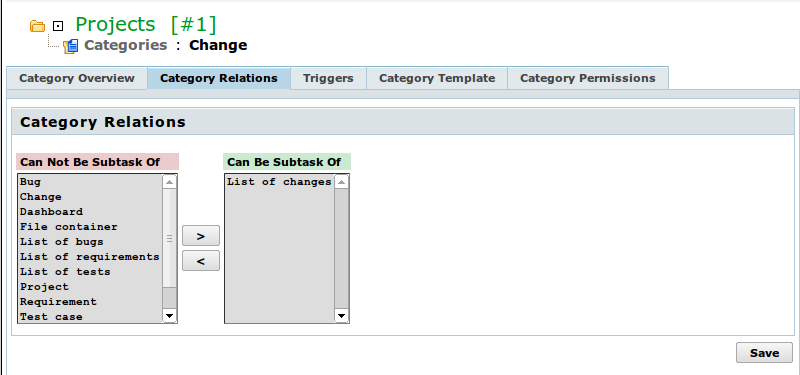Save the category relations

(x=764, y=353)
